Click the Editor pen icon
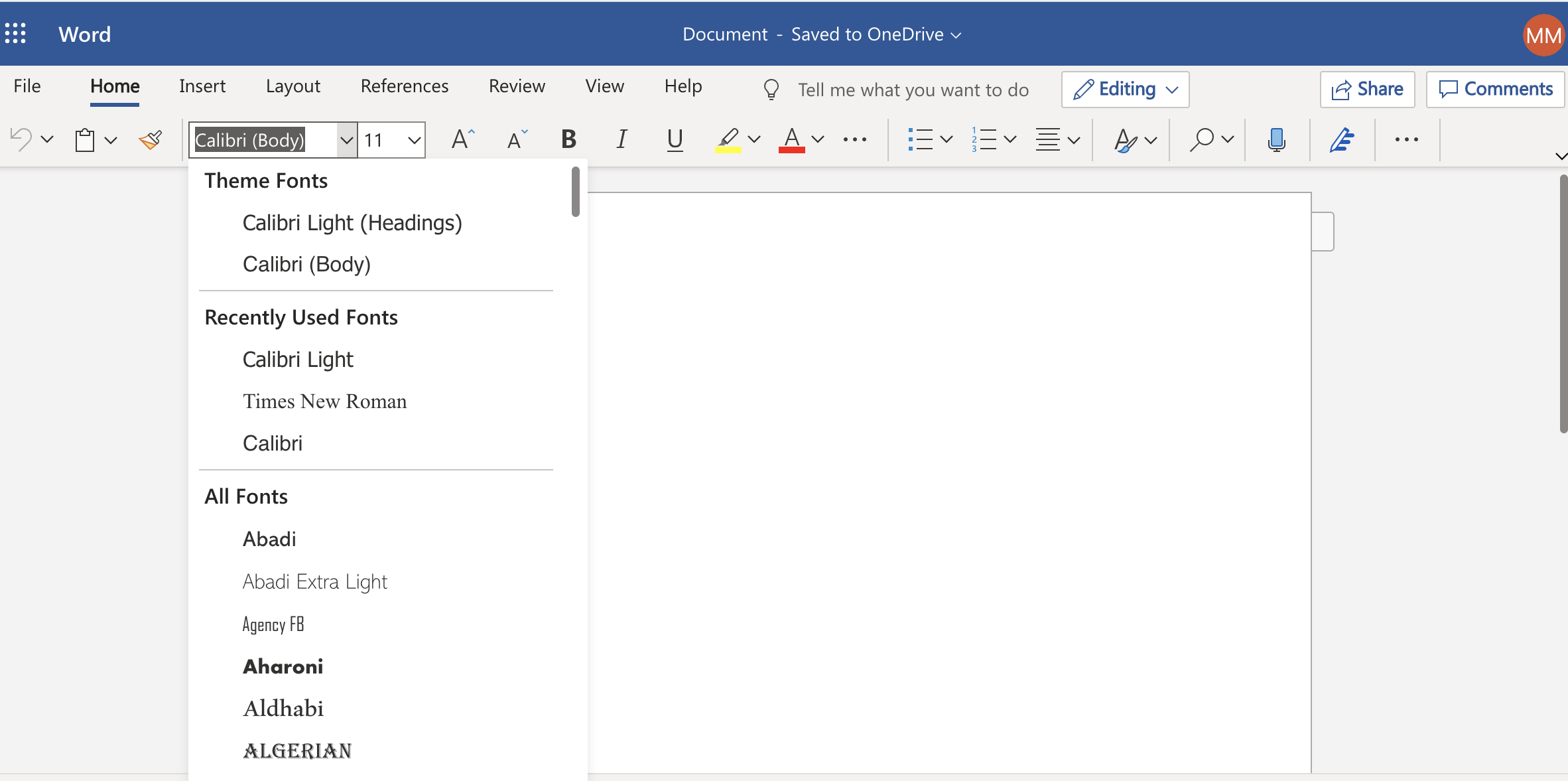This screenshot has height=781, width=1568. (x=1341, y=139)
